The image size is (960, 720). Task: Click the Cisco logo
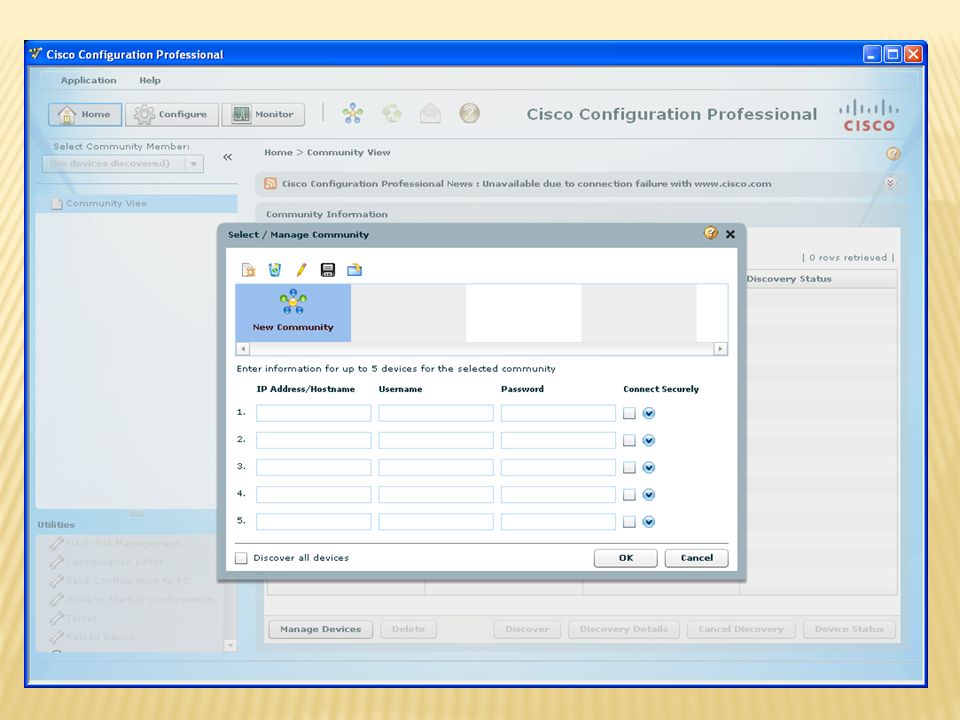tap(869, 115)
